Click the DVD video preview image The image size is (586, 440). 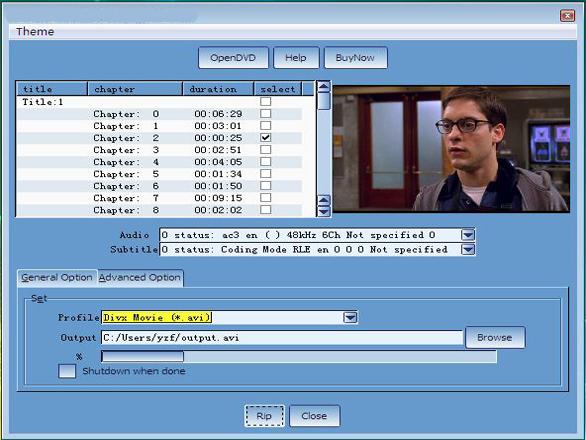[451, 149]
